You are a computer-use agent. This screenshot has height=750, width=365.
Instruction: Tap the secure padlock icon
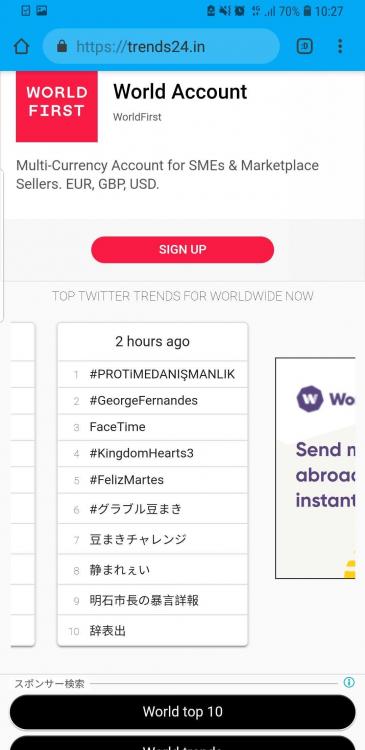(x=61, y=46)
